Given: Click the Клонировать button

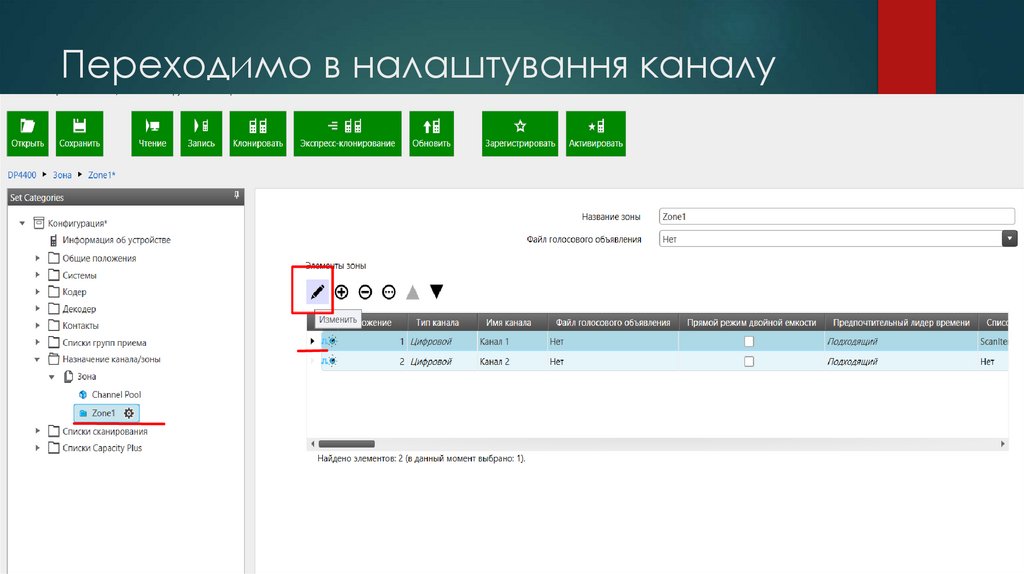Looking at the screenshot, I should pyautogui.click(x=258, y=134).
